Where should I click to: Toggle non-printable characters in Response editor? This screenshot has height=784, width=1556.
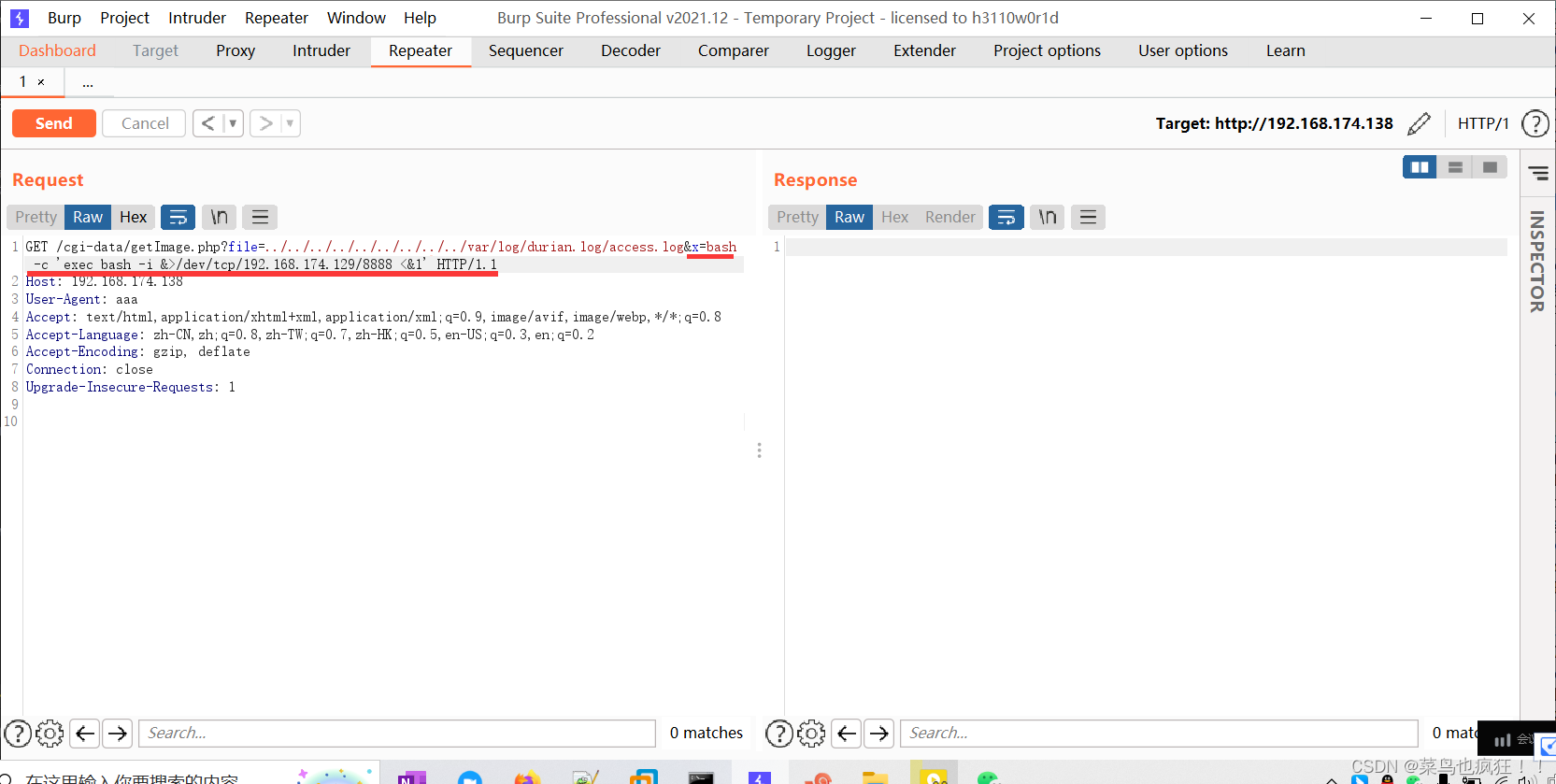click(x=1048, y=217)
